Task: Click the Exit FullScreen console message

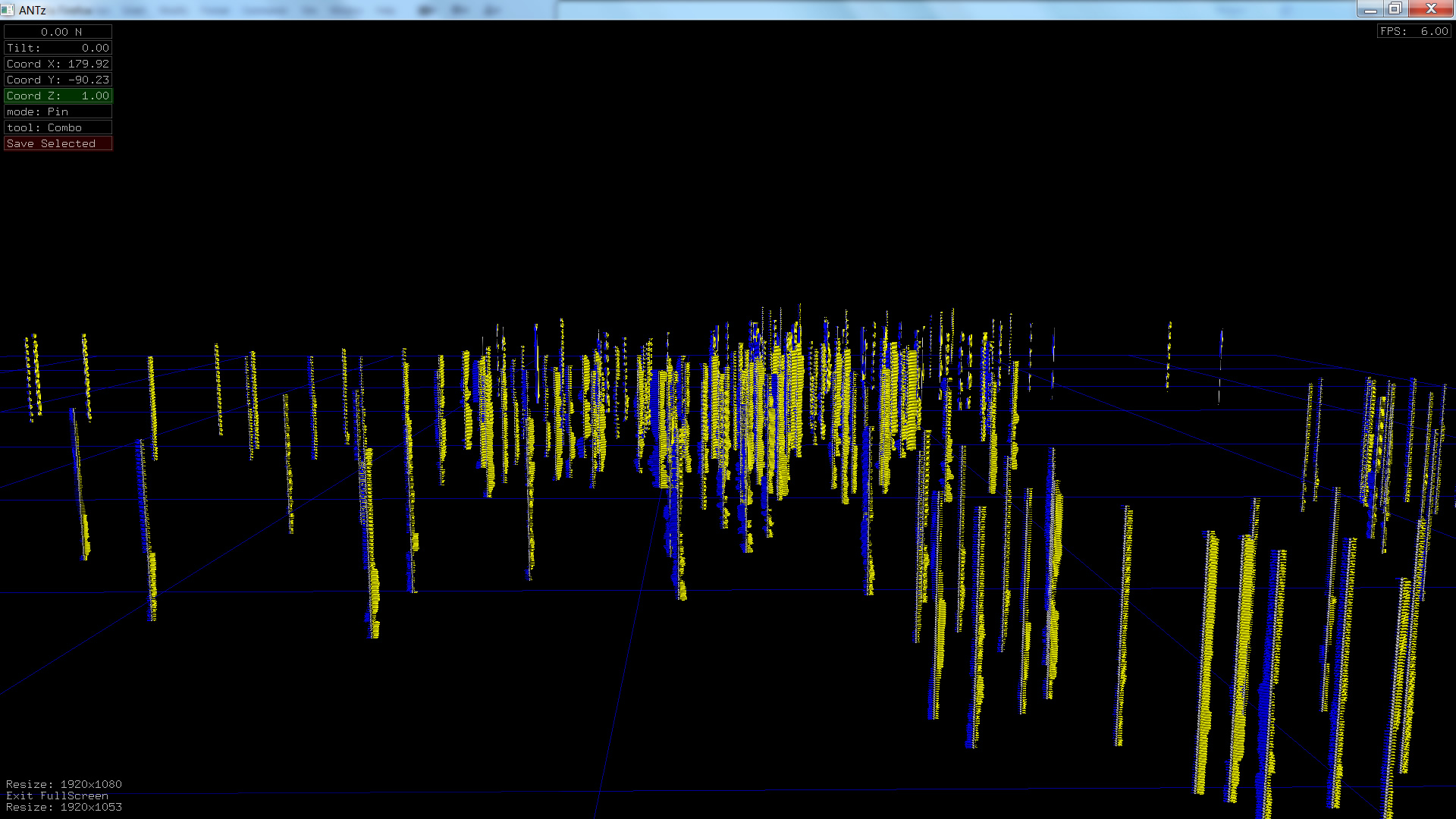Action: [x=57, y=795]
